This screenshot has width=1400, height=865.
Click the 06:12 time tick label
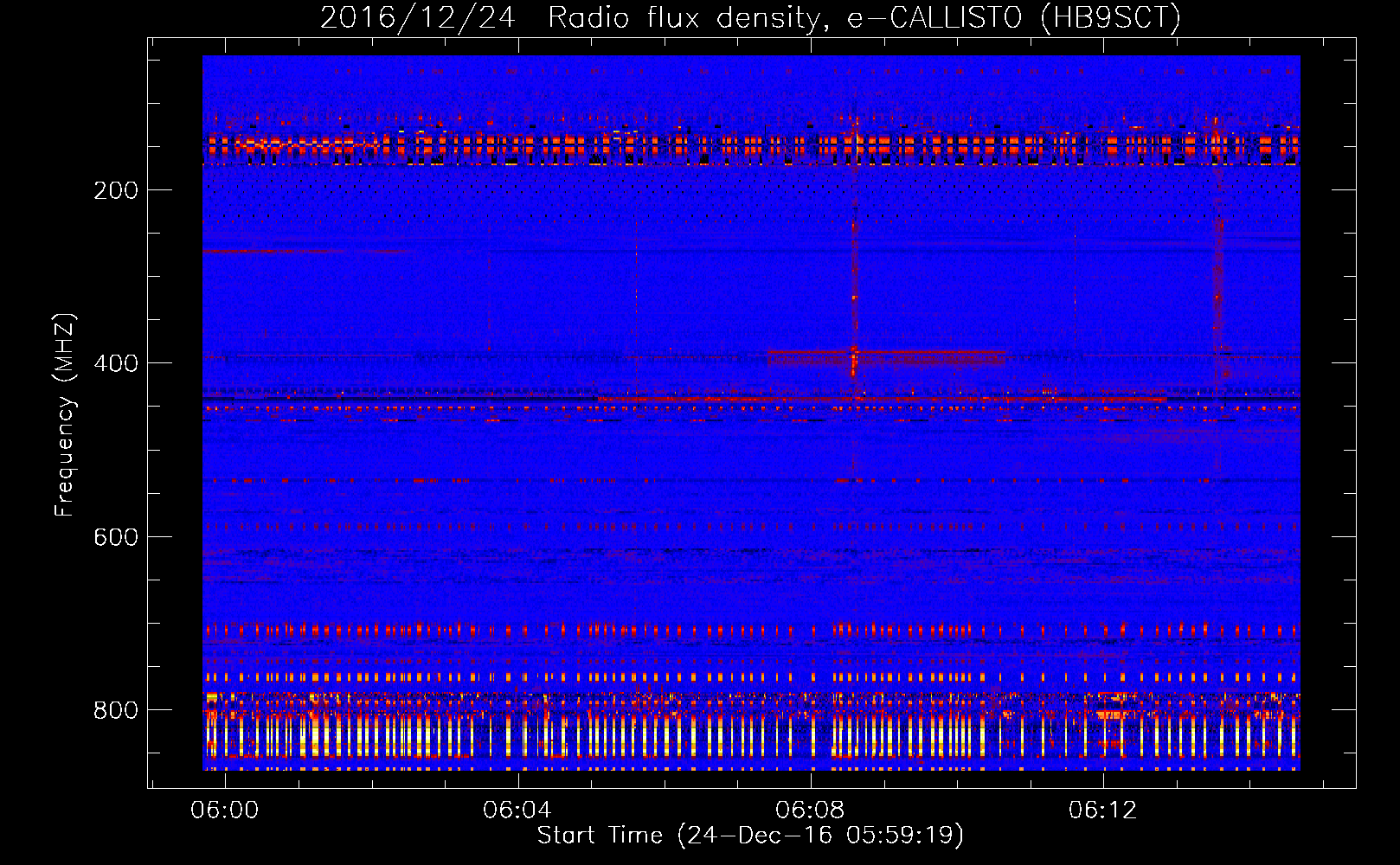click(1102, 811)
